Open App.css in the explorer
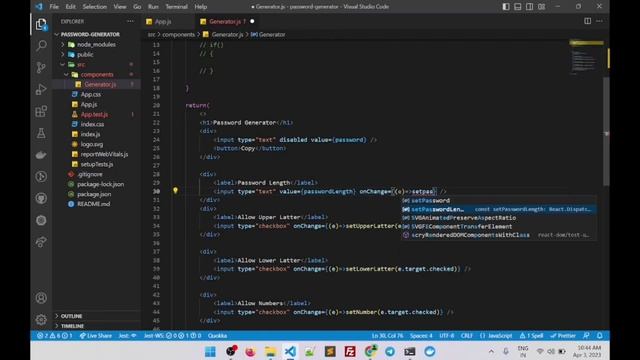 91,94
